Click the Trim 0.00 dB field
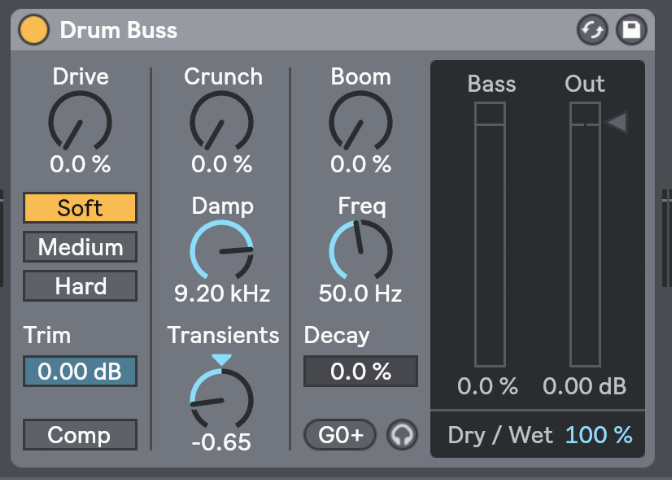This screenshot has height=480, width=672. click(x=80, y=371)
